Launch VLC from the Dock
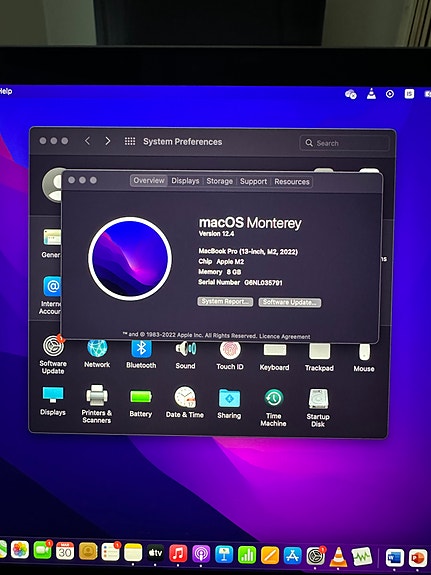This screenshot has width=431, height=575. pyautogui.click(x=338, y=557)
